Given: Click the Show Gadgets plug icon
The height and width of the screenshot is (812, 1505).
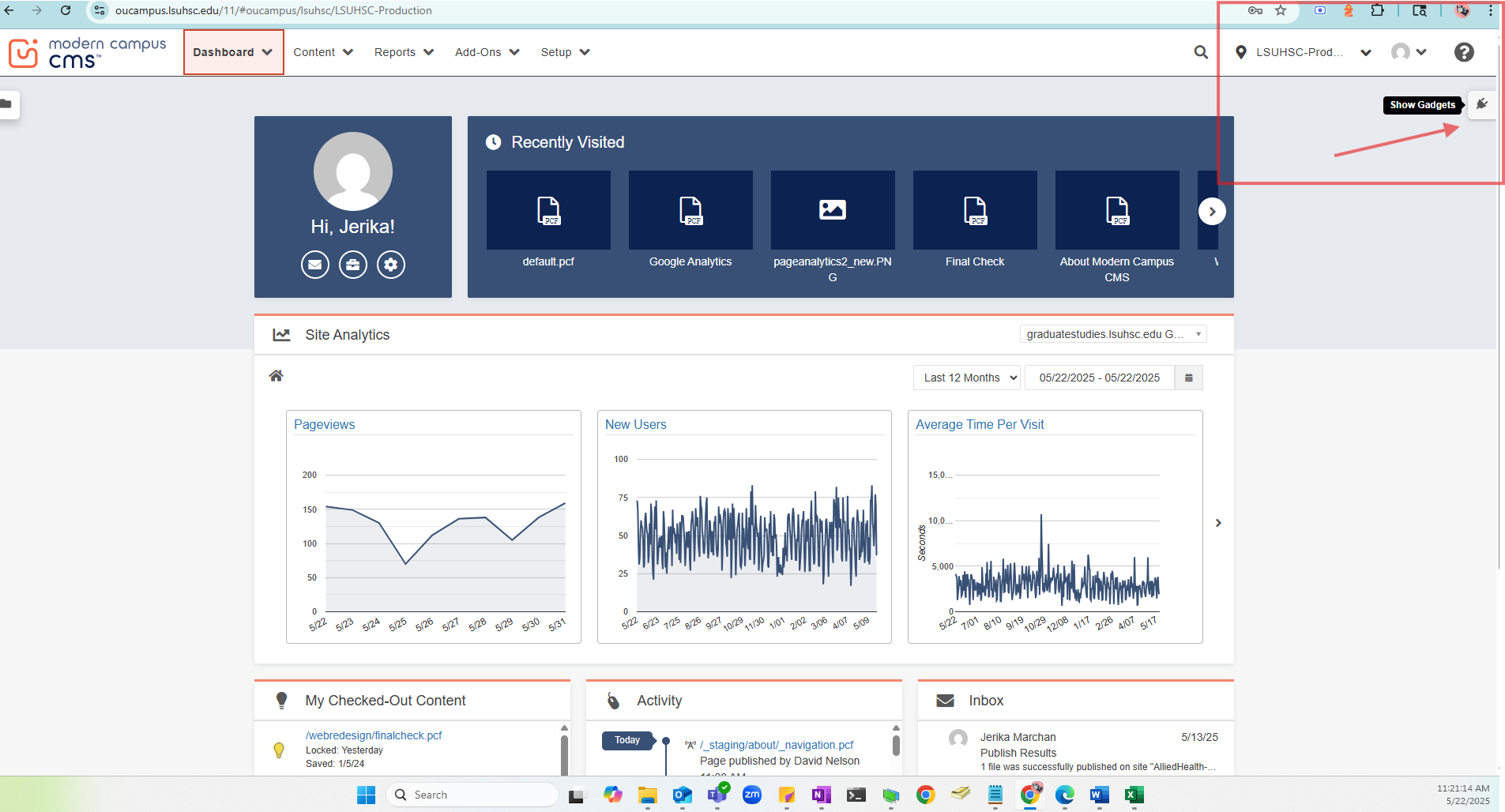Looking at the screenshot, I should (1482, 104).
